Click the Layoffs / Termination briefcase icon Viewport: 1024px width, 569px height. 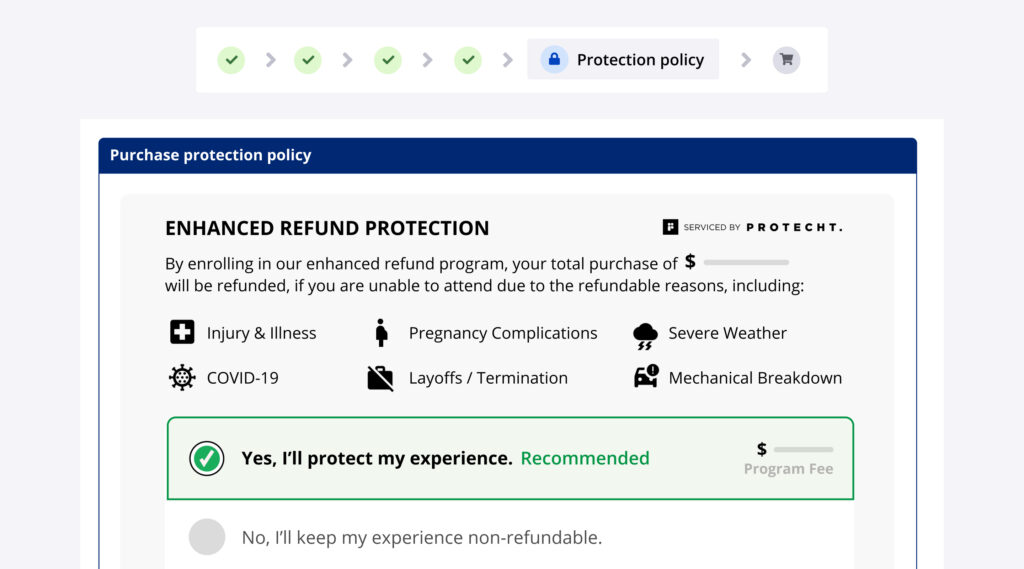click(x=380, y=378)
